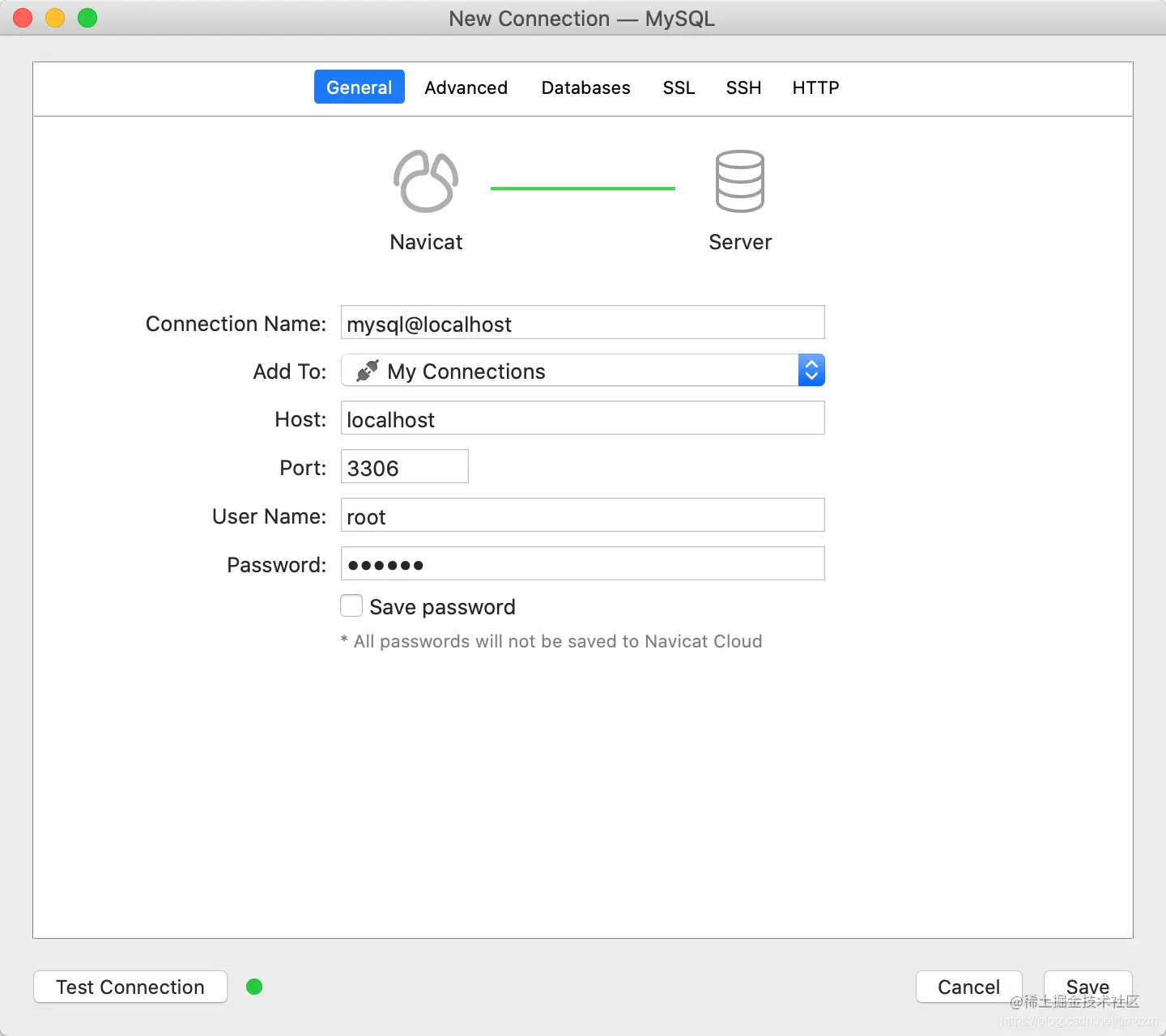This screenshot has width=1166, height=1036.
Task: Click the 'Password:' label
Action: point(276,565)
